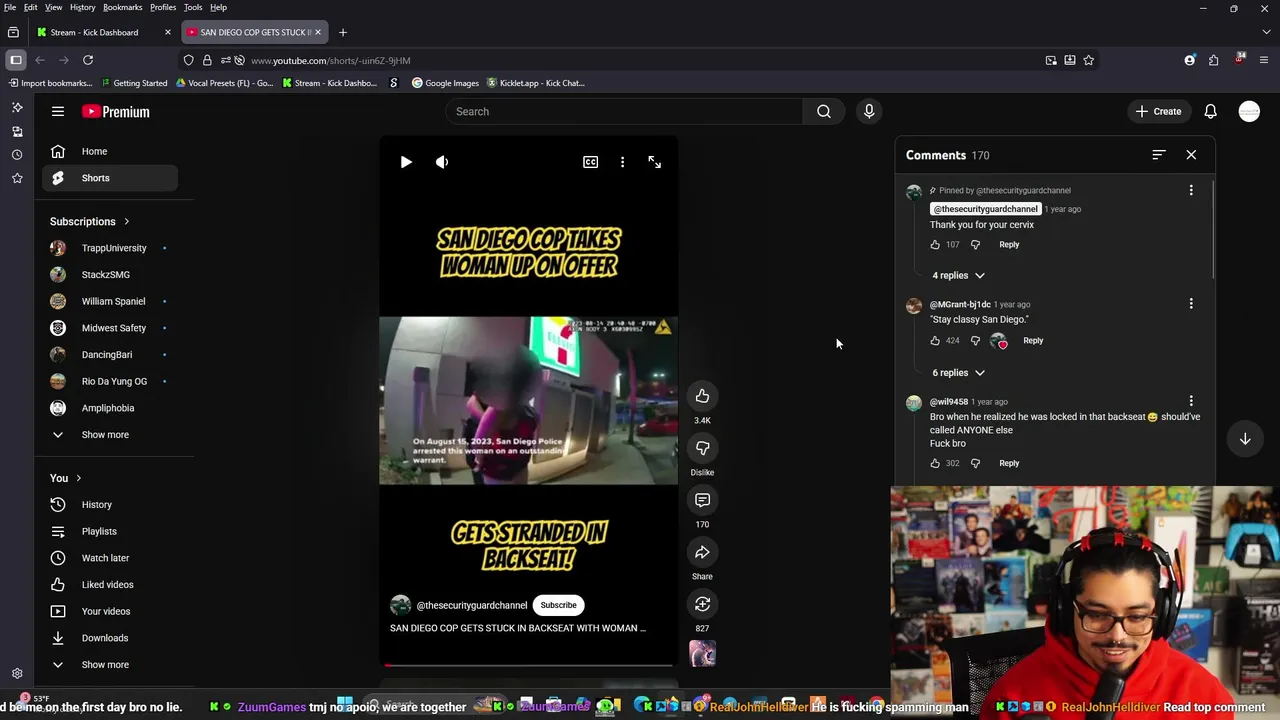The height and width of the screenshot is (720, 1280).
Task: Open options menu for MGrant comment
Action: tap(1191, 304)
